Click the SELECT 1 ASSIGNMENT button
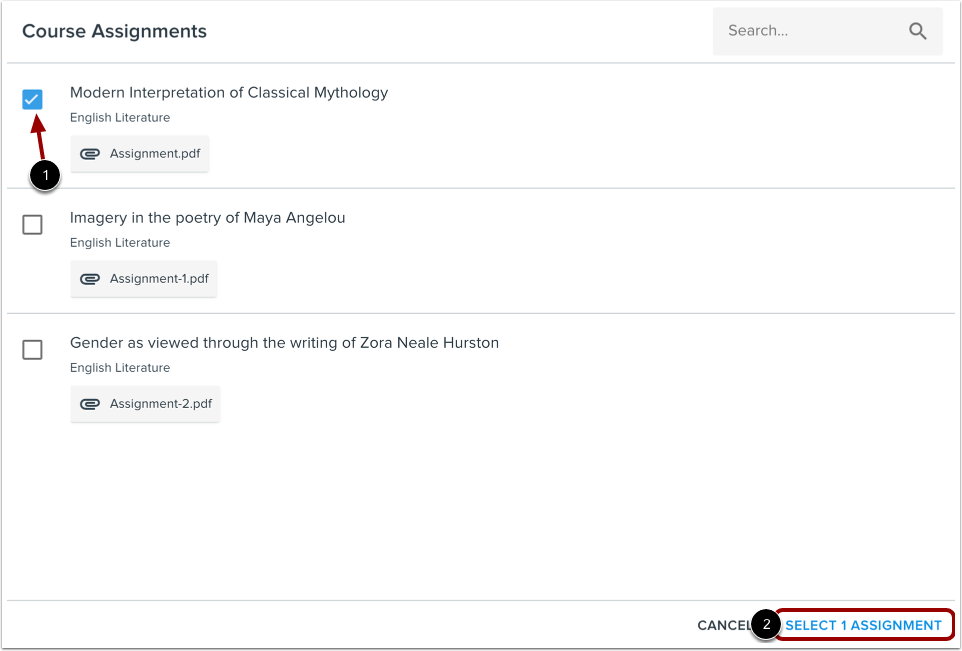The width and height of the screenshot is (962, 651). pos(863,624)
